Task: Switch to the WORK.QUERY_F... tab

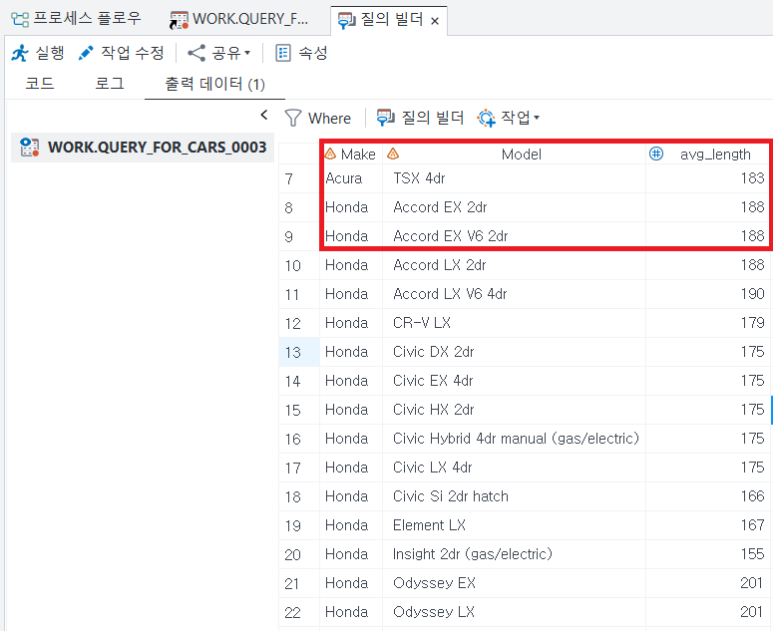Action: point(240,19)
